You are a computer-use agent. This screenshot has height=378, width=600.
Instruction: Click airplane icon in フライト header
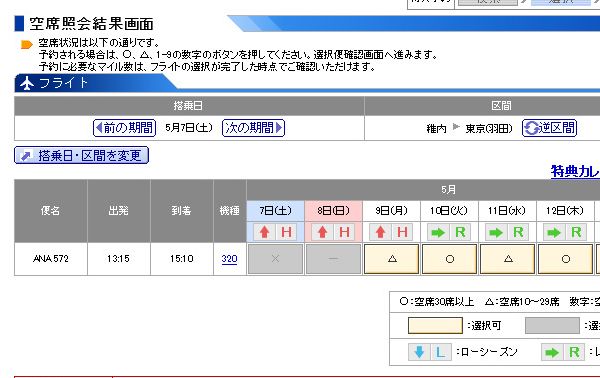pos(27,83)
